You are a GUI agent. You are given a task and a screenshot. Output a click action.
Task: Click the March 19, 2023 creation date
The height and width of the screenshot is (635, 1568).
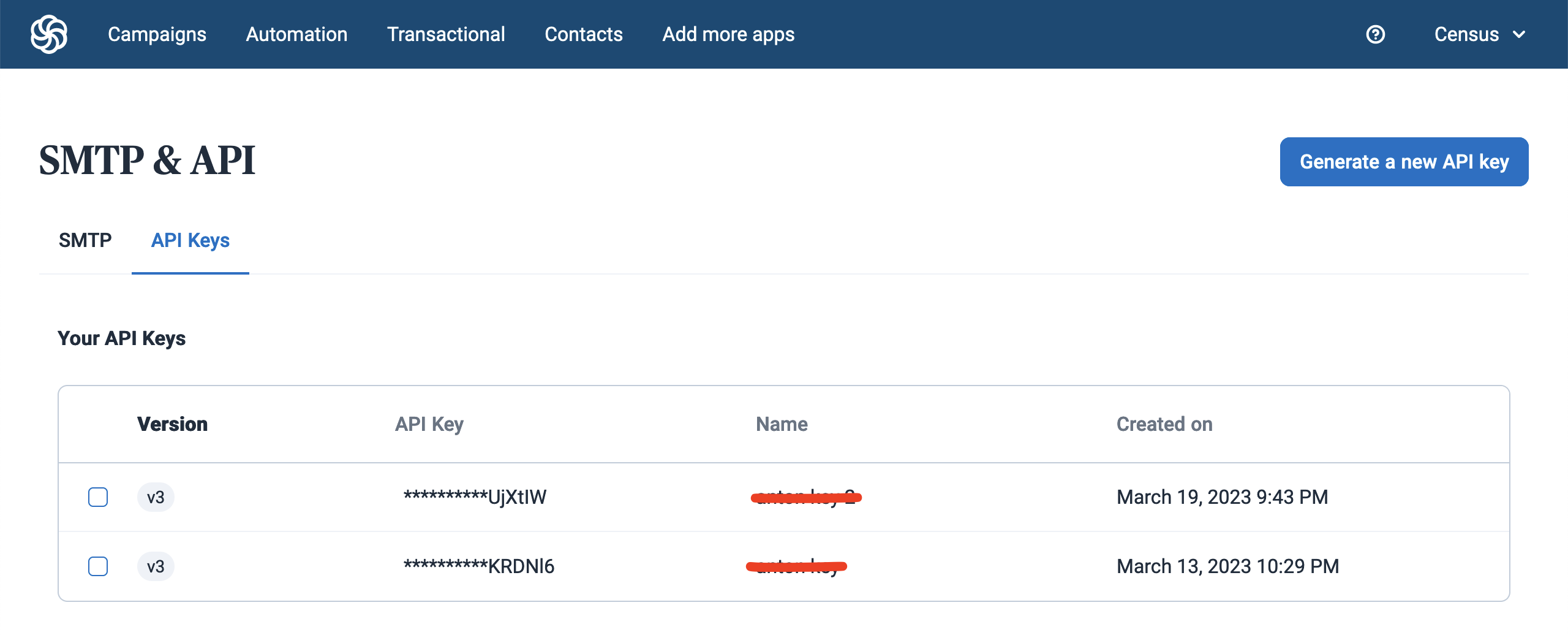coord(1222,497)
